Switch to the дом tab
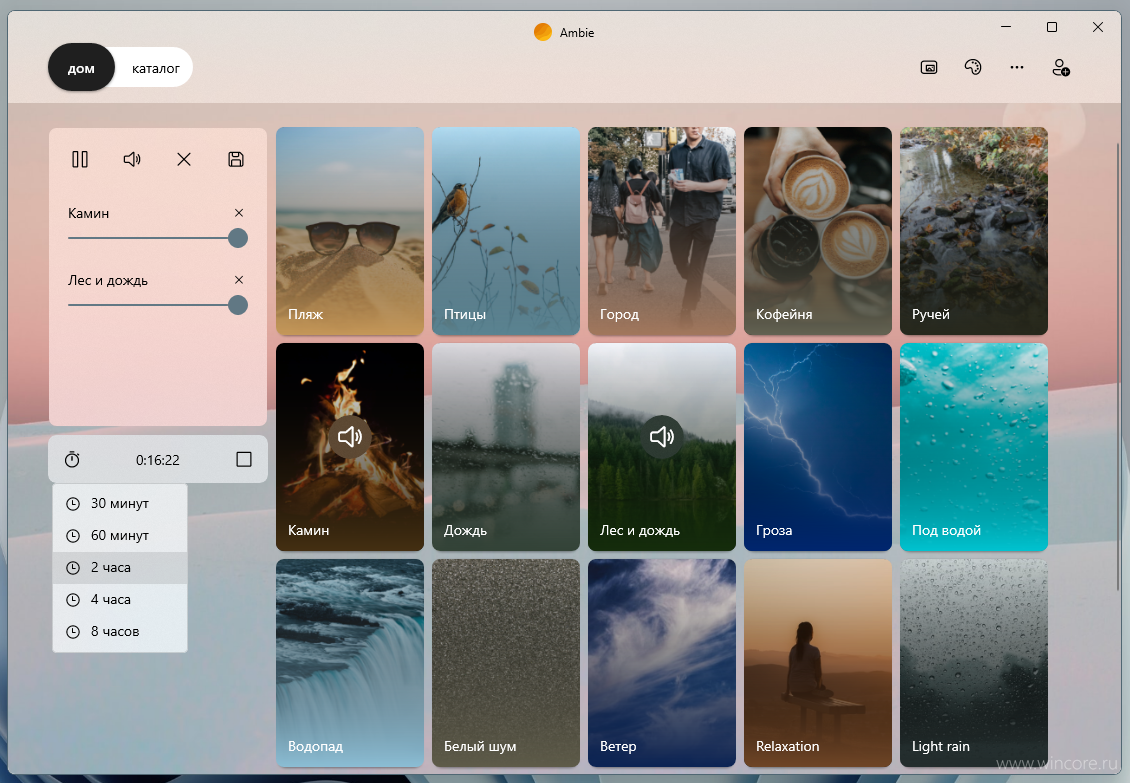The width and height of the screenshot is (1130, 783). [x=81, y=68]
